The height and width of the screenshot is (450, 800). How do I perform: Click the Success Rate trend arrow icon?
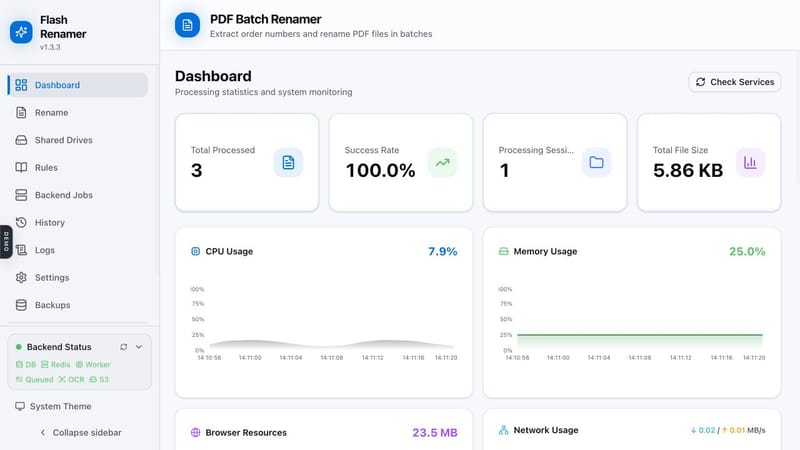(x=442, y=162)
